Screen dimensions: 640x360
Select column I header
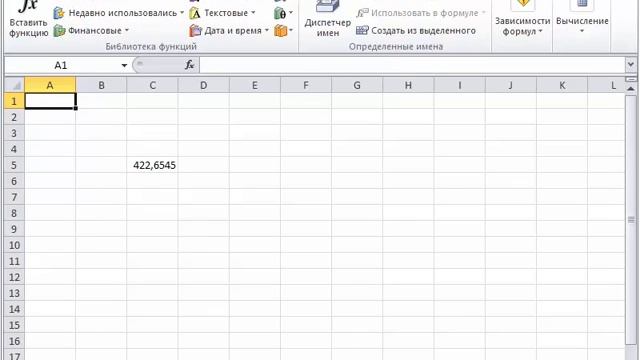(x=460, y=85)
